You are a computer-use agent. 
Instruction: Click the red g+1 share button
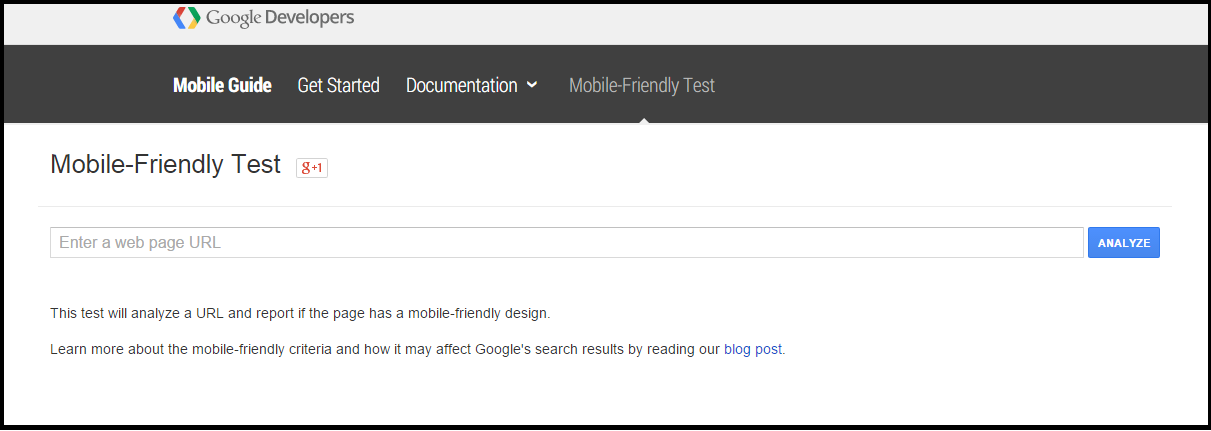(312, 167)
